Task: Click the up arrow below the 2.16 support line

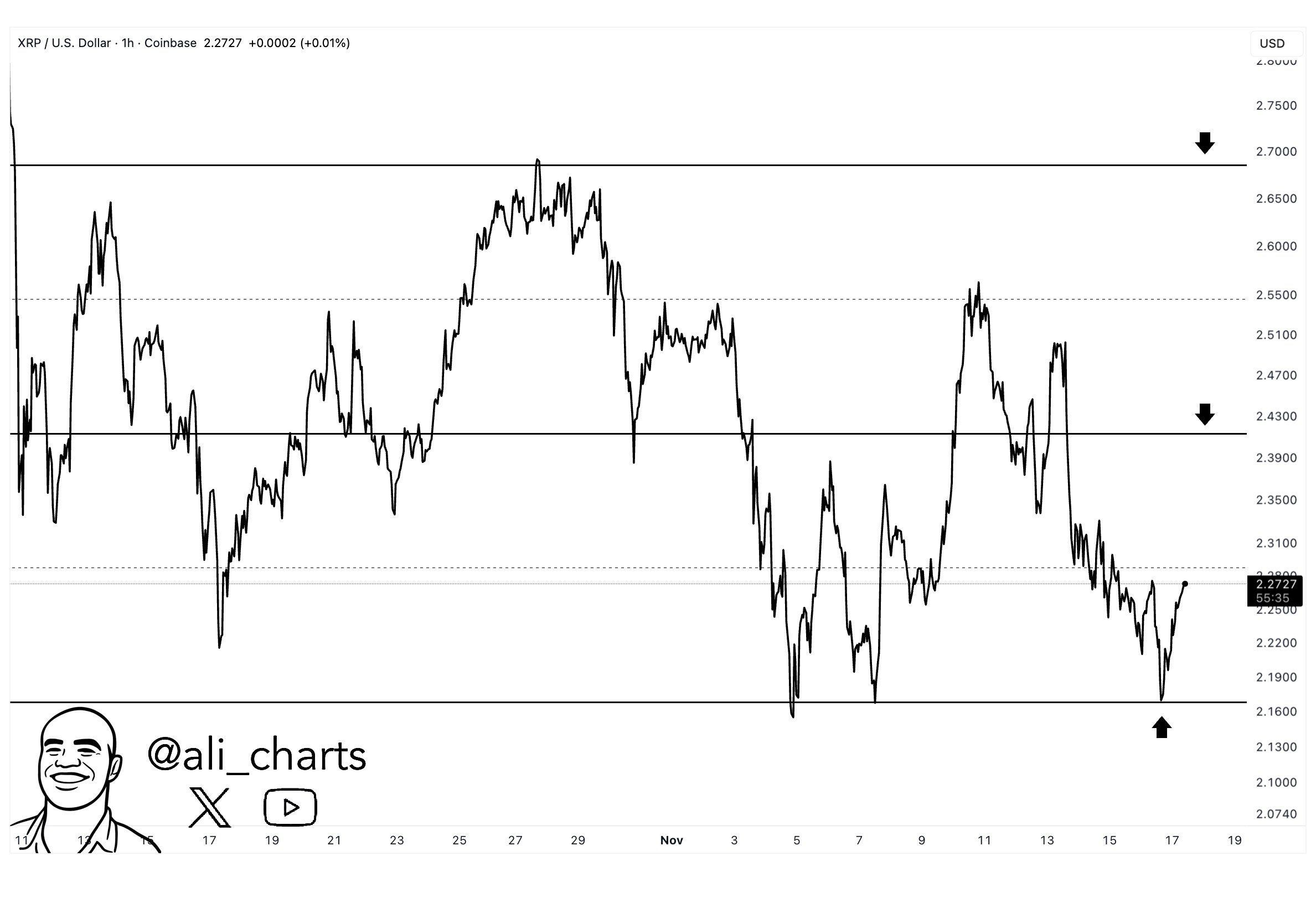Action: (x=1161, y=728)
